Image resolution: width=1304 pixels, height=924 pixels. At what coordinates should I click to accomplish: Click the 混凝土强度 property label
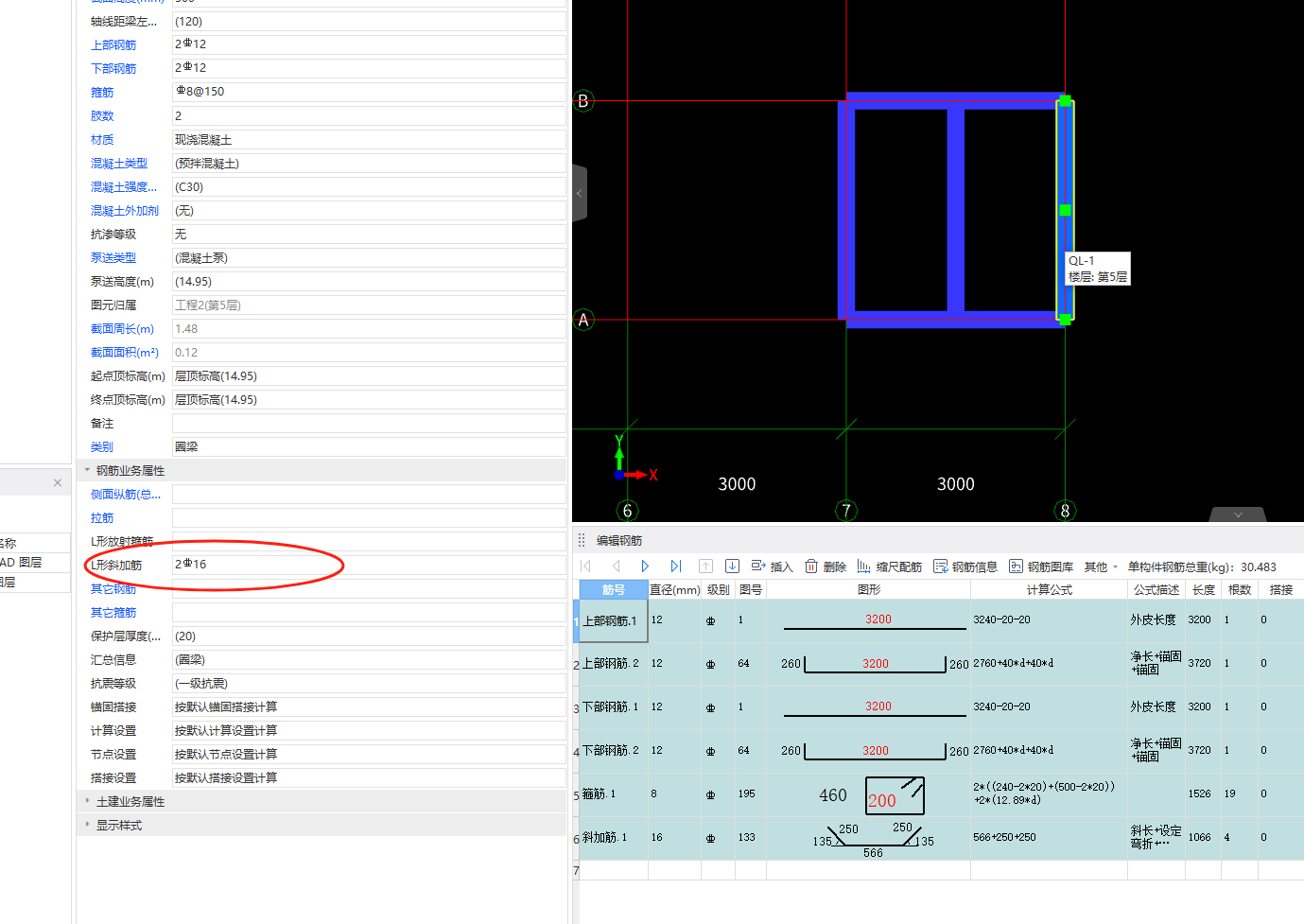tap(124, 187)
